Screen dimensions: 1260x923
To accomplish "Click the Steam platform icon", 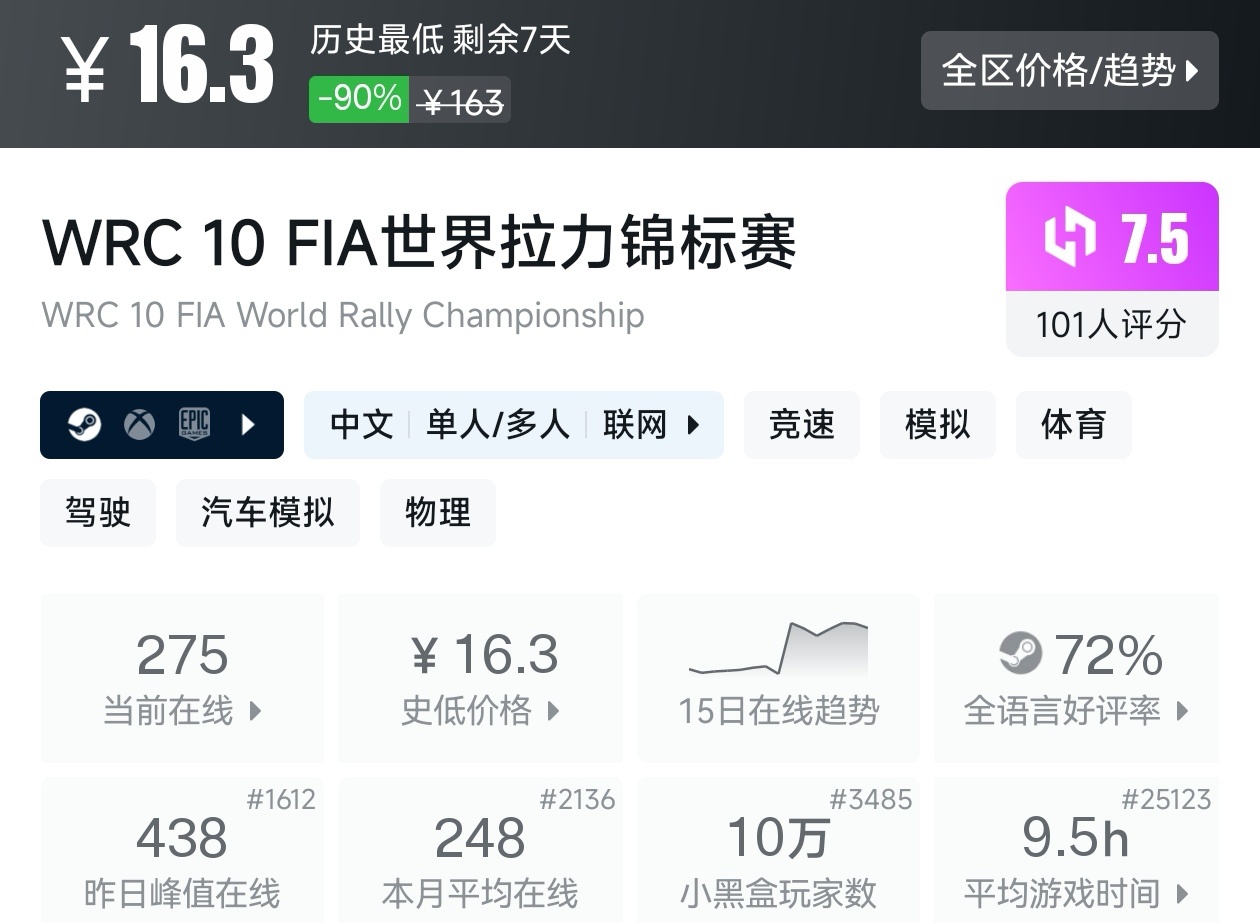I will click(84, 425).
